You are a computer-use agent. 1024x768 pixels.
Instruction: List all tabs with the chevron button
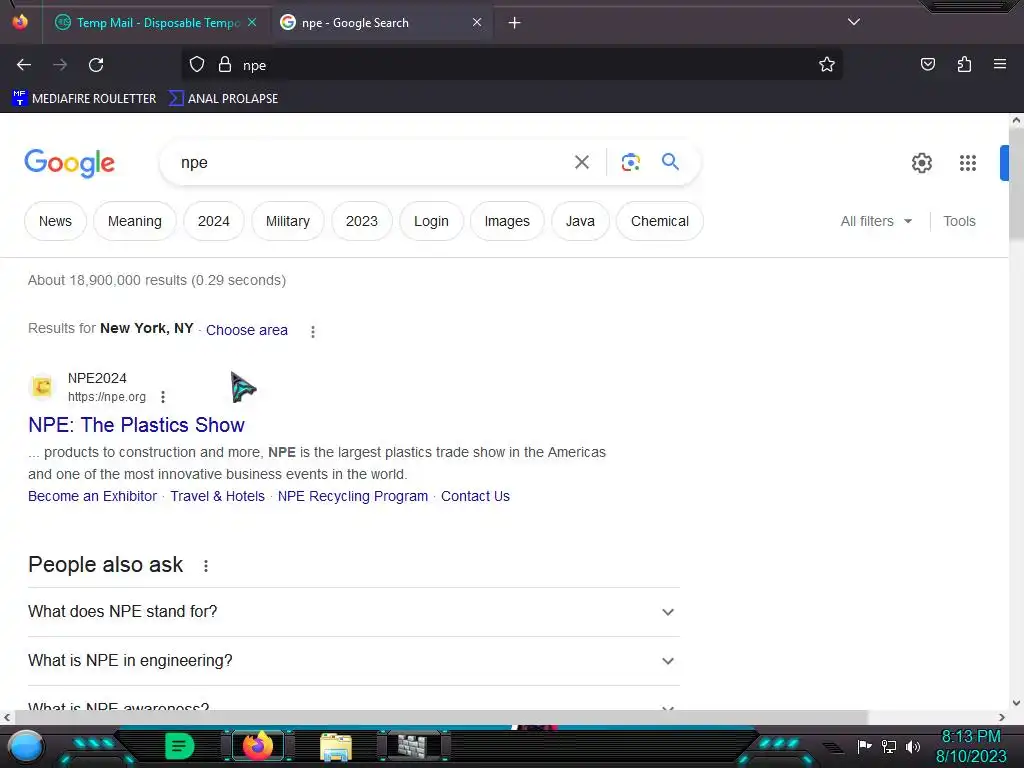(854, 22)
